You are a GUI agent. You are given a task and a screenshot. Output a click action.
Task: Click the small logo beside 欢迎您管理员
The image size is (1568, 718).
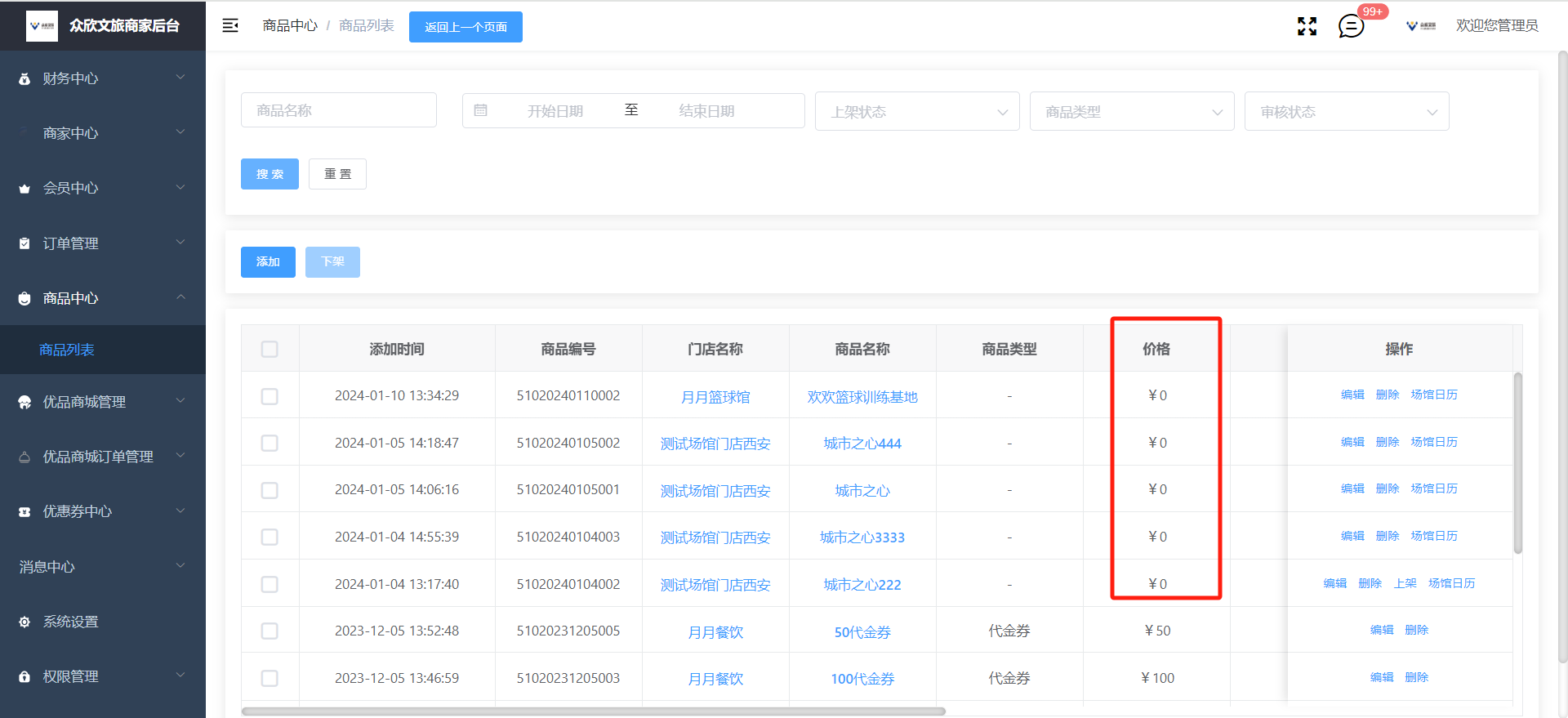point(1421,26)
